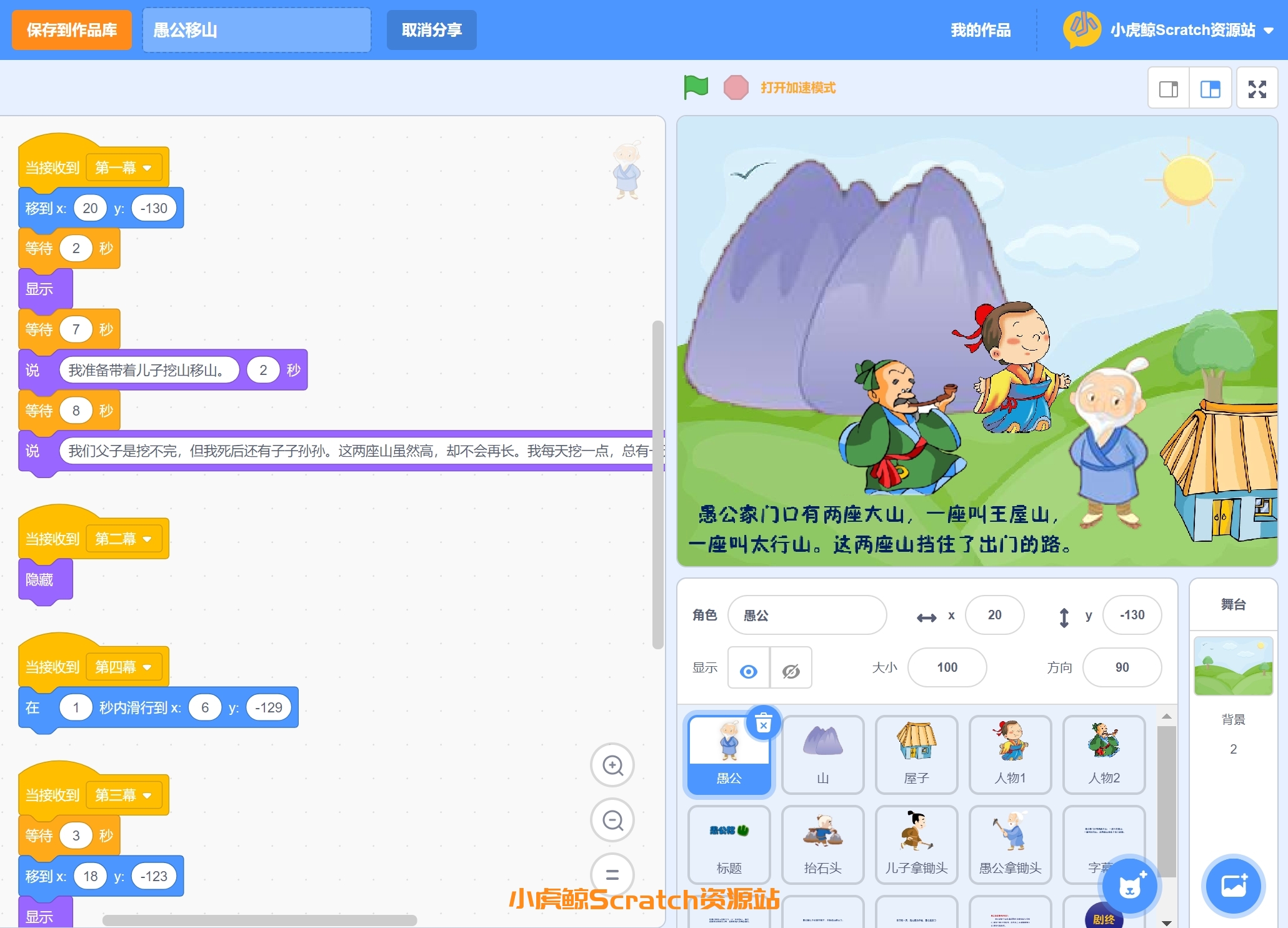Edit the 等待 8 秒 value
Screen dimensions: 1288x928
pos(76,411)
